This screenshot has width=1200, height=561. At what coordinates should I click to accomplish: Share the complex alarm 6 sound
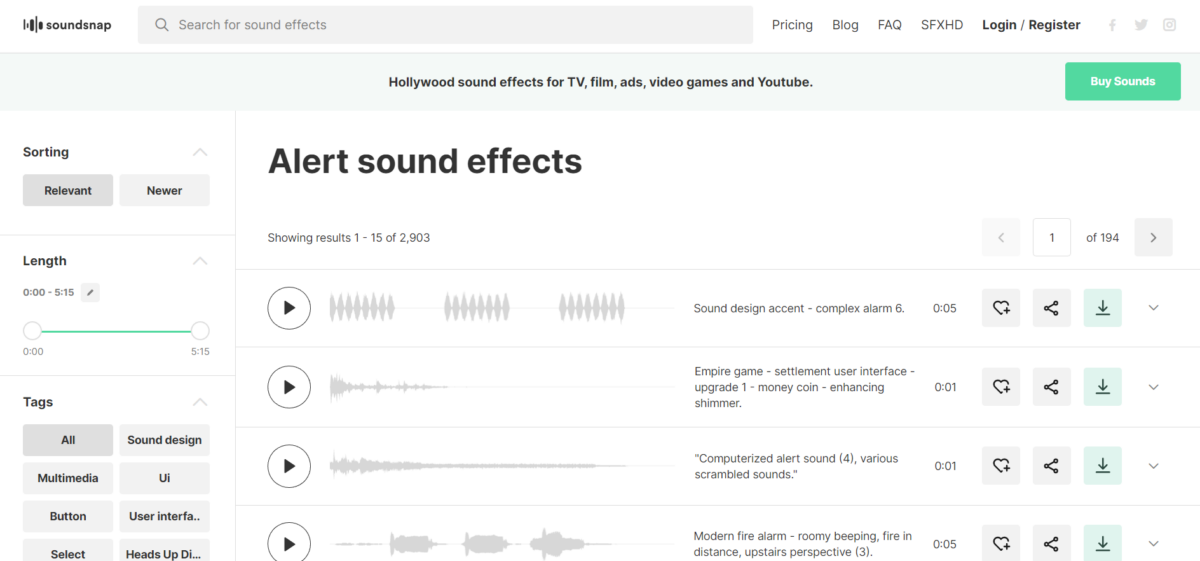pos(1051,308)
